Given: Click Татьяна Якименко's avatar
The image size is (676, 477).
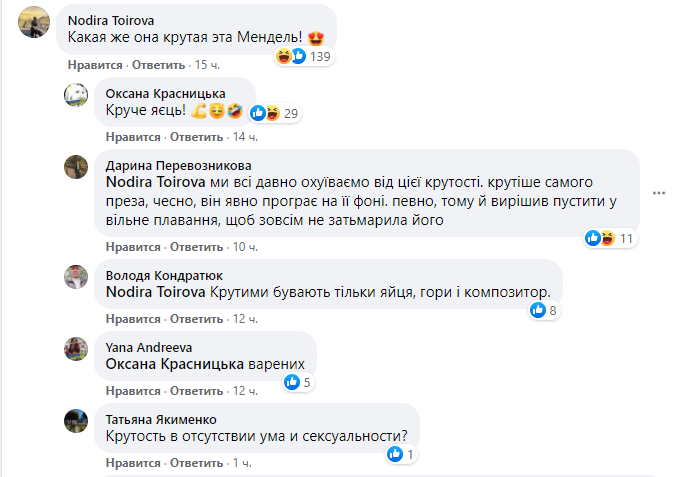Looking at the screenshot, I should point(77,420).
